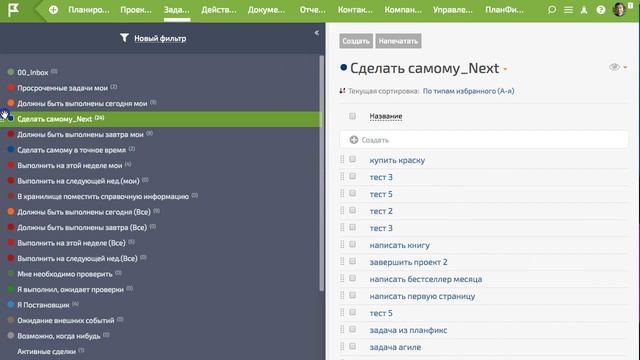This screenshot has width=640, height=360.
Task: Click the Planfix flag logo
Action: (x=13, y=10)
